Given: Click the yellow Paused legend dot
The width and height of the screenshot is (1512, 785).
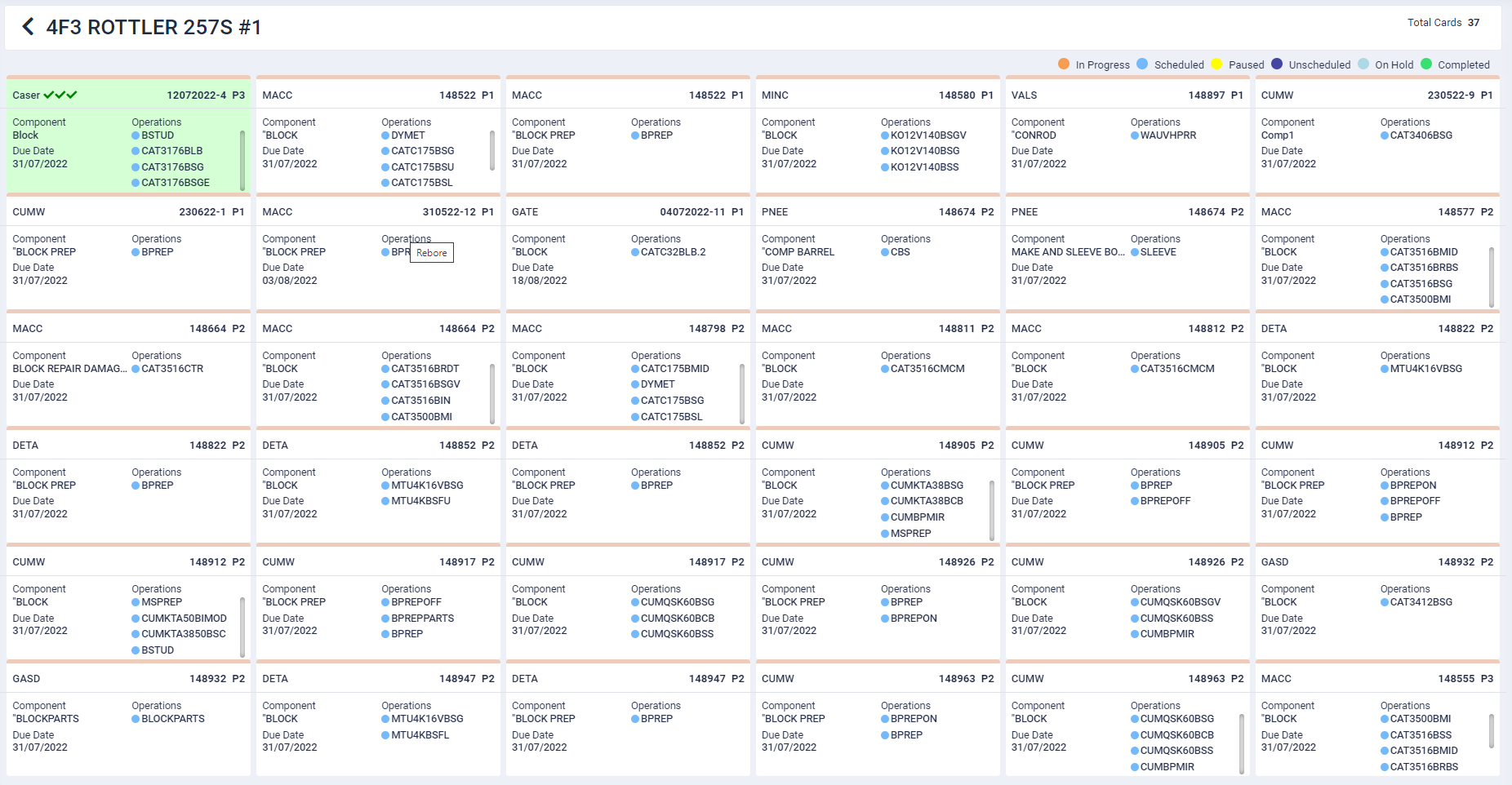Looking at the screenshot, I should coord(1216,64).
